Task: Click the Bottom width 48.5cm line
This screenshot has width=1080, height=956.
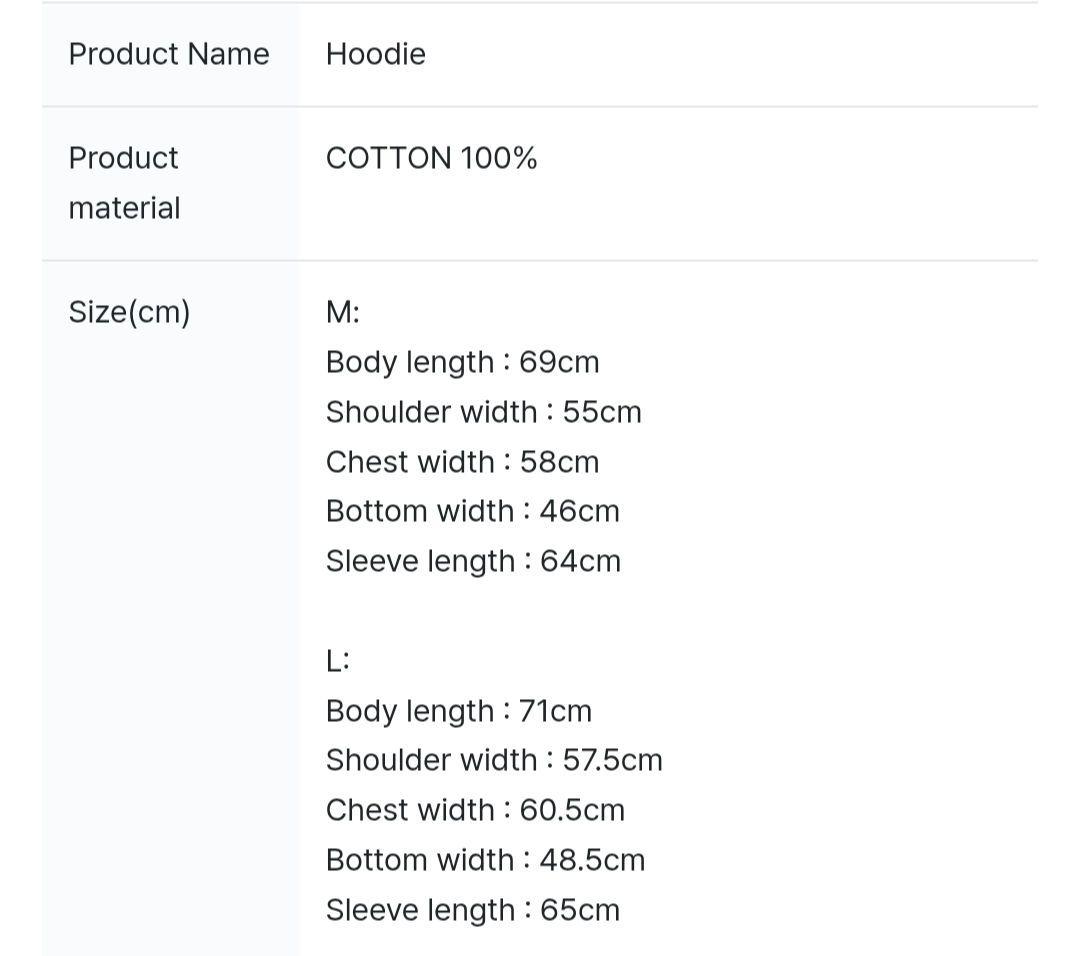Action: pos(485,860)
